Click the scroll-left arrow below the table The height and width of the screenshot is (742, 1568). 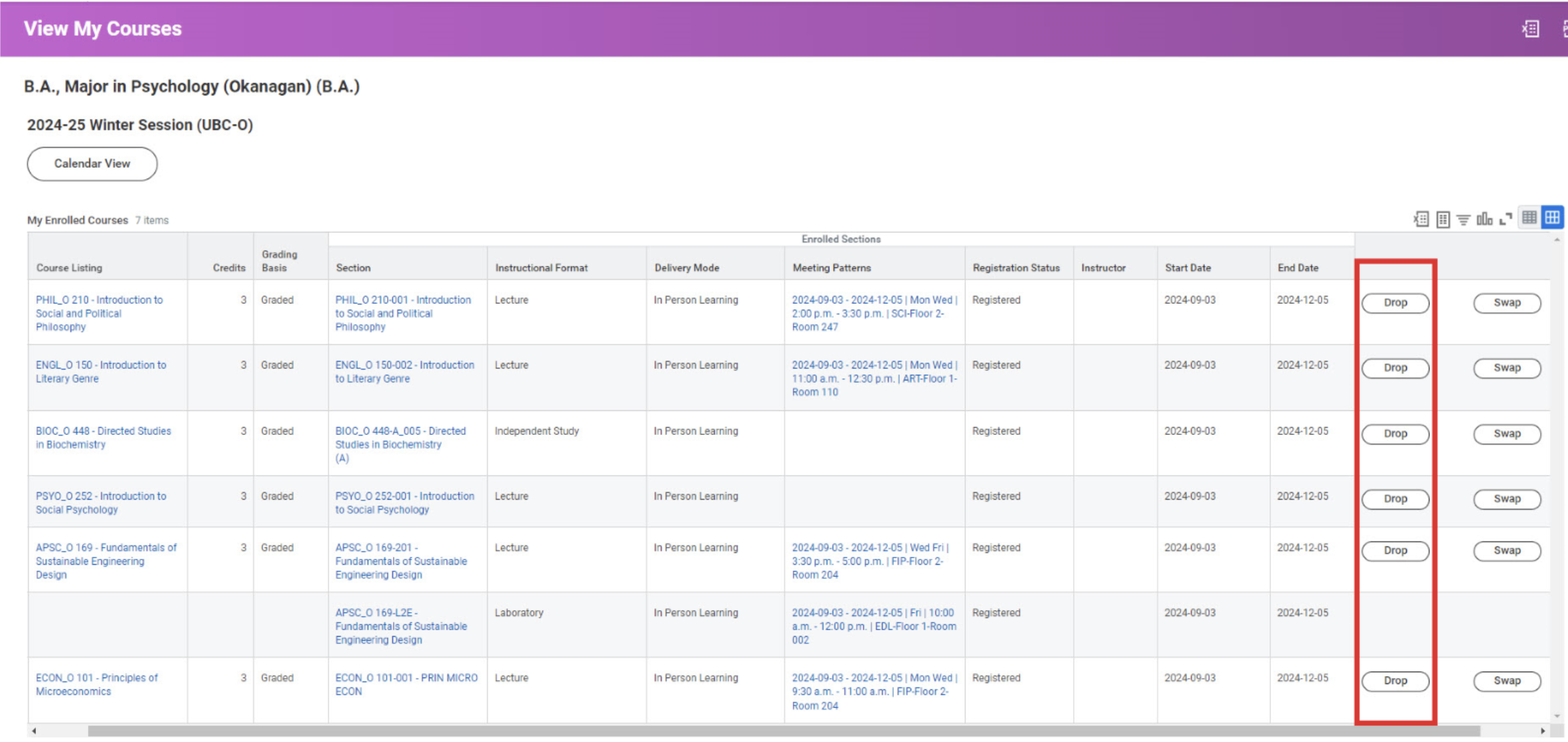[x=34, y=731]
